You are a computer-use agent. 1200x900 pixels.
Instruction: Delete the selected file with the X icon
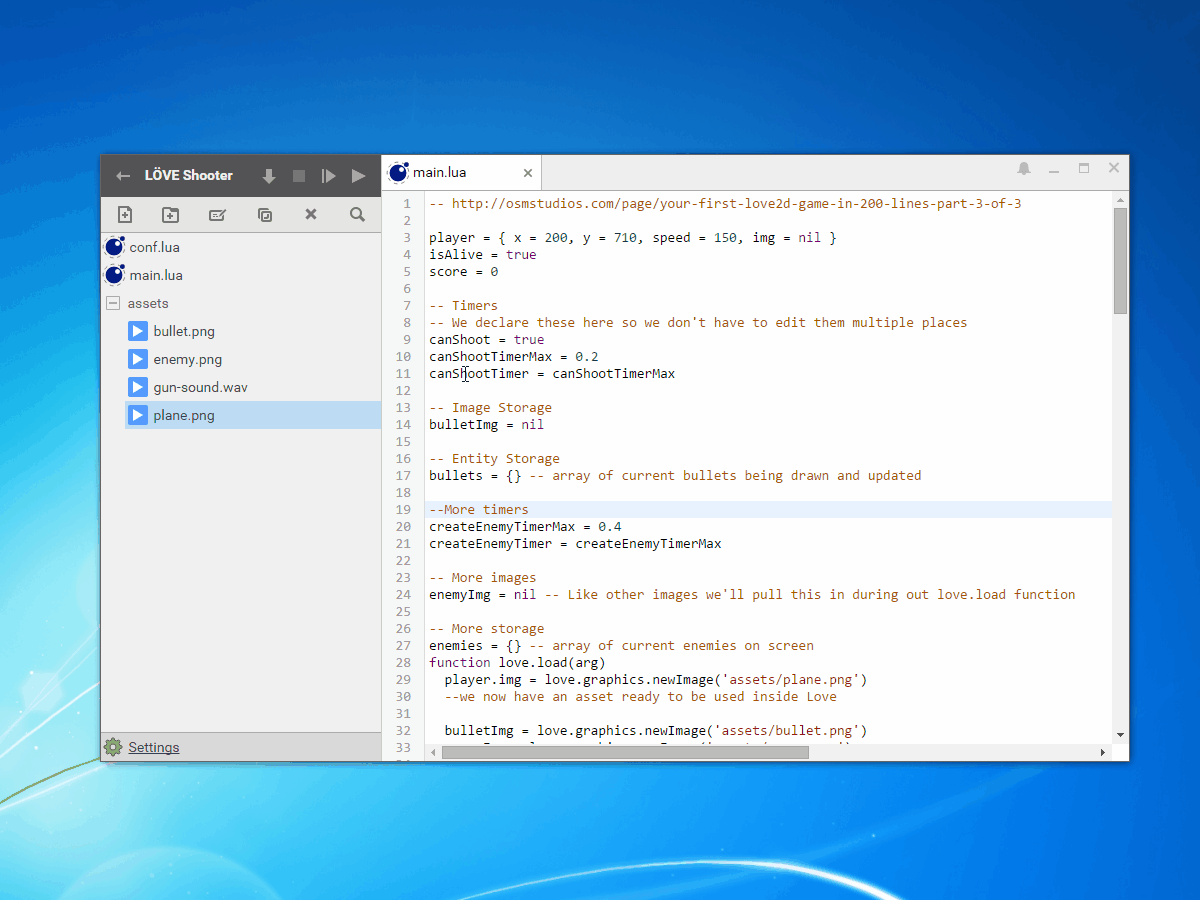311,214
